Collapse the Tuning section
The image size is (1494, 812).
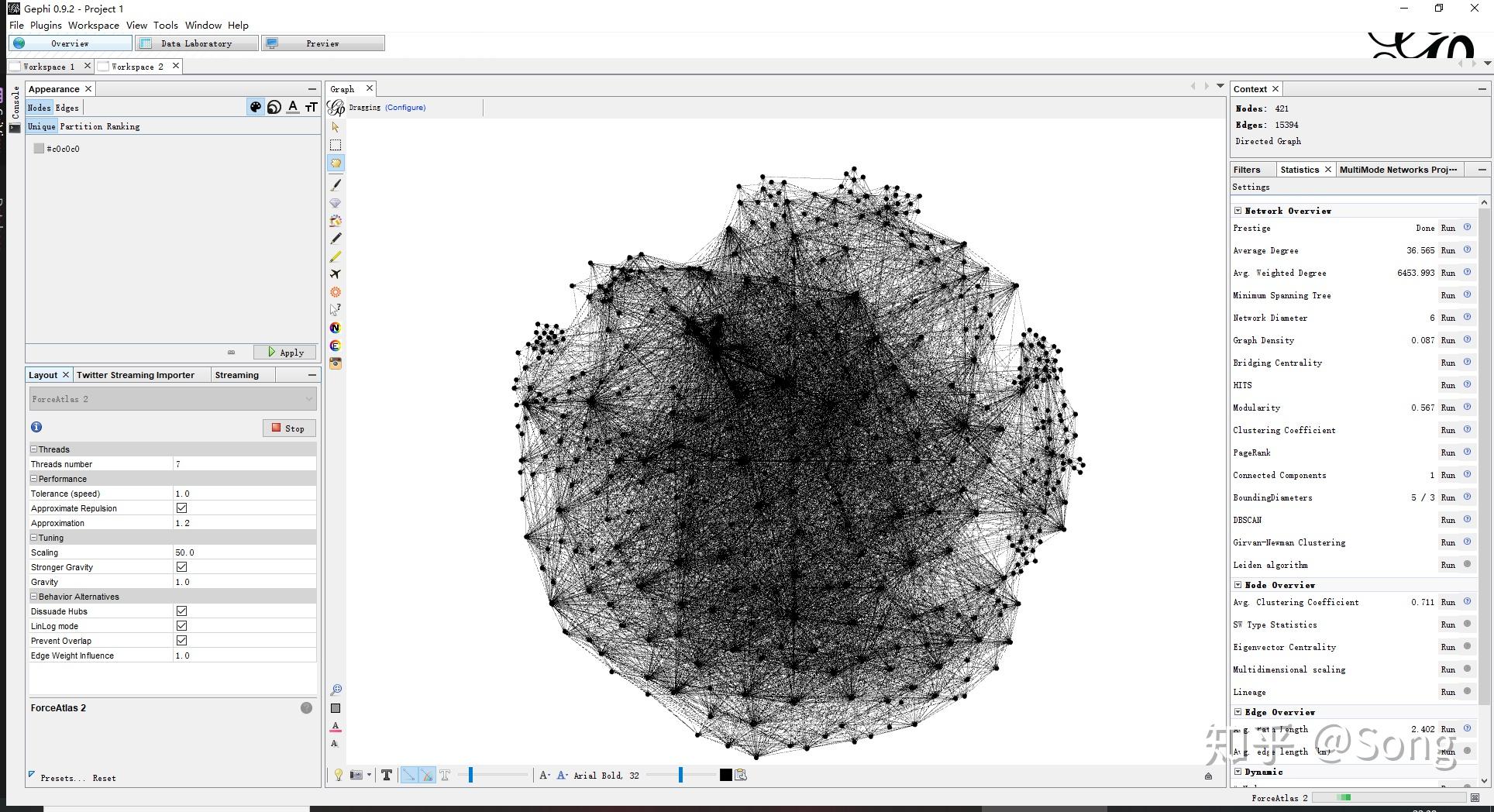(x=34, y=538)
